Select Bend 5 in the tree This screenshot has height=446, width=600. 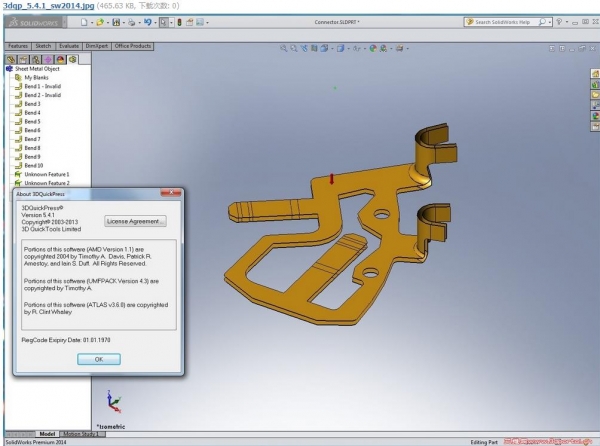coord(32,122)
